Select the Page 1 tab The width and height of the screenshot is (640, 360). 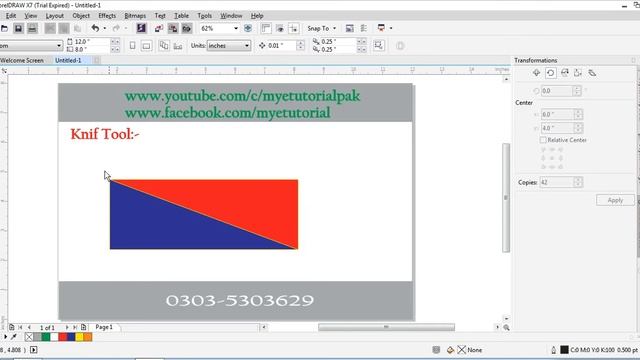tap(104, 327)
